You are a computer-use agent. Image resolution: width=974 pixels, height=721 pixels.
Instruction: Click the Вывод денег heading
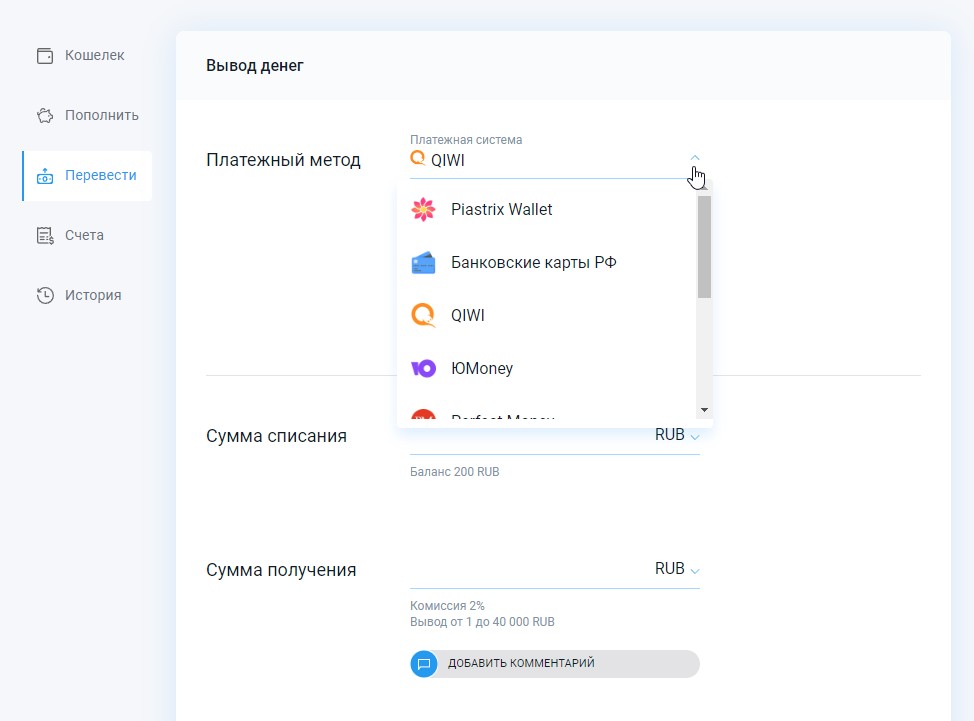(x=255, y=66)
